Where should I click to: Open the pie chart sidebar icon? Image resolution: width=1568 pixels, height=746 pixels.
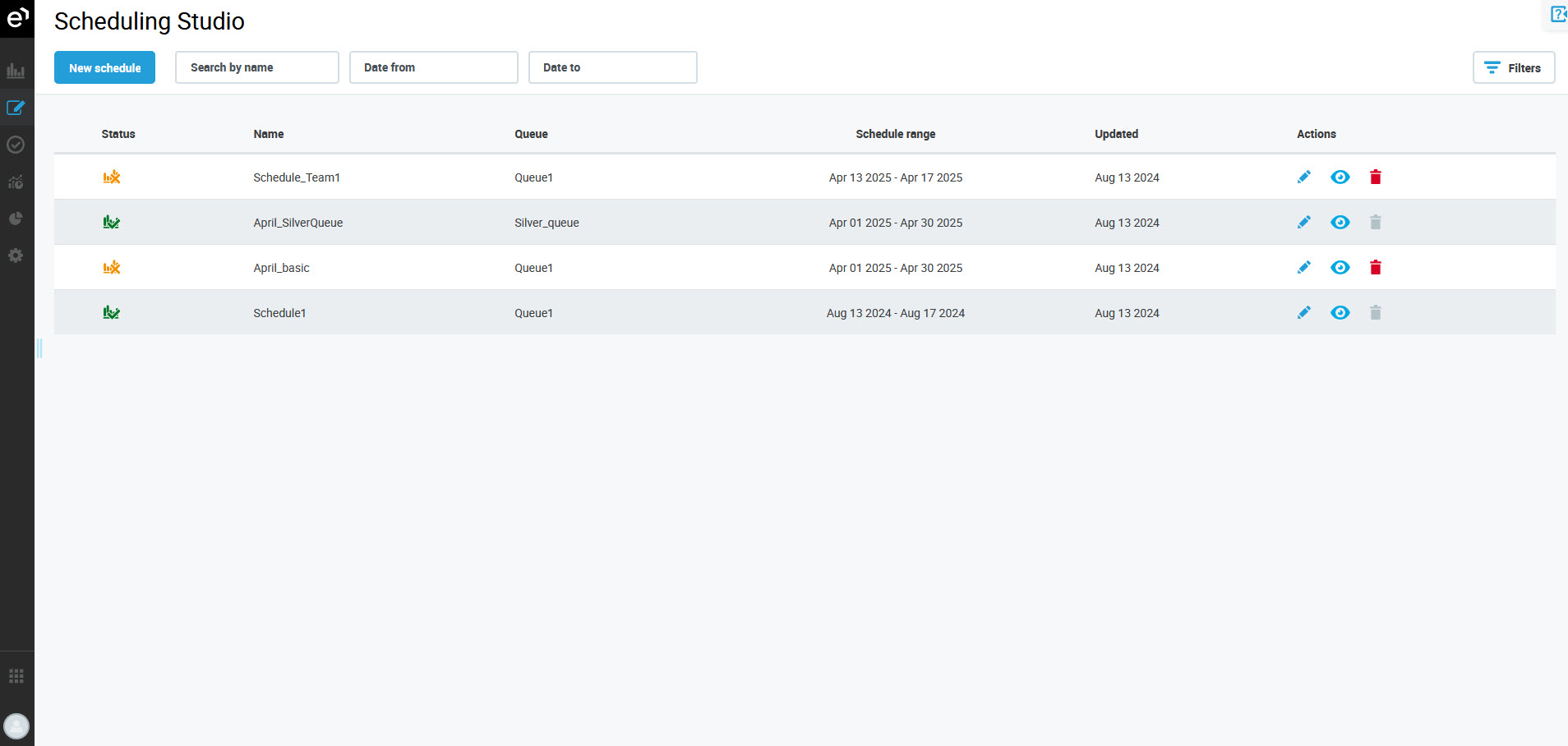(16, 219)
